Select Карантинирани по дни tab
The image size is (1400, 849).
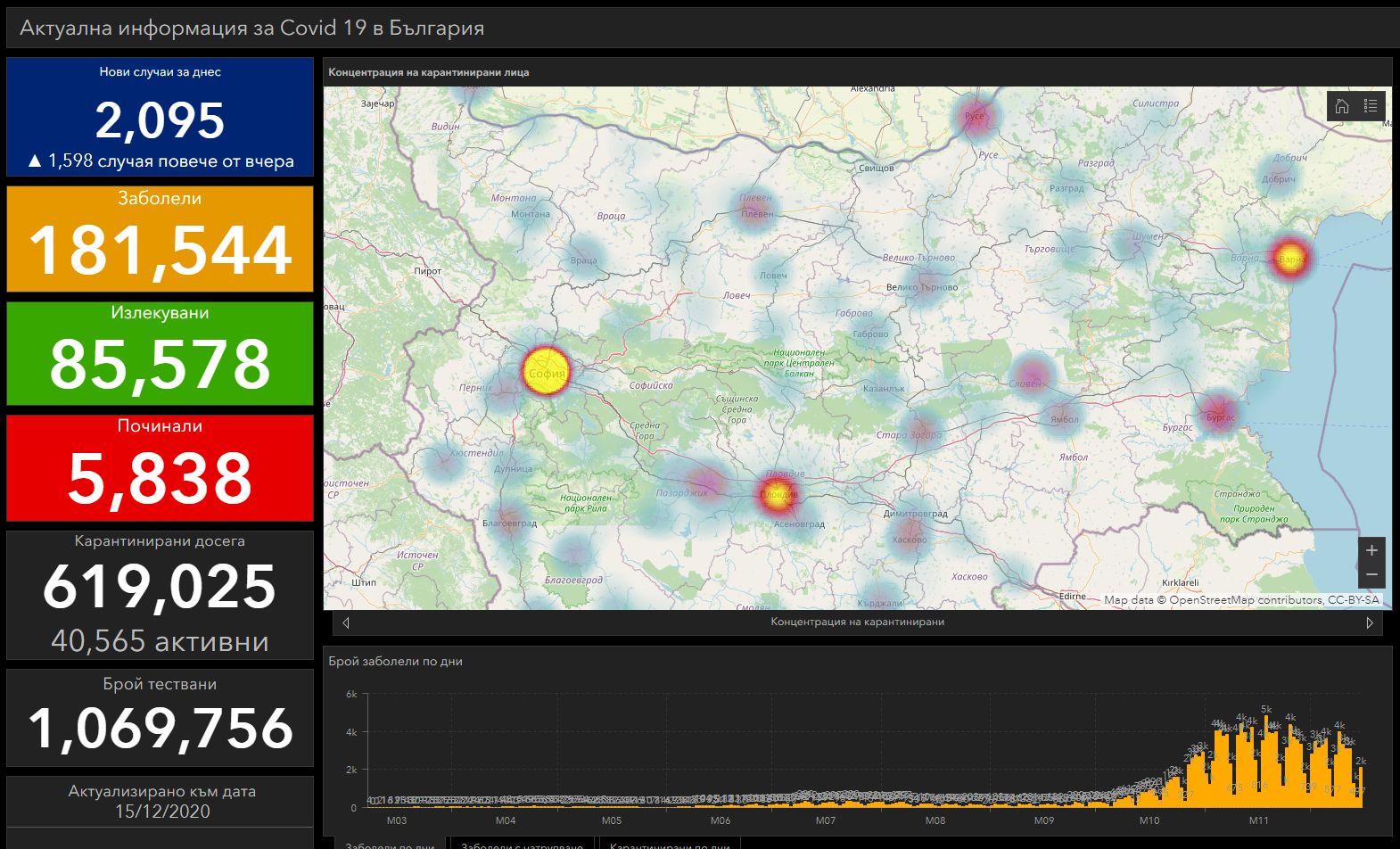[670, 843]
